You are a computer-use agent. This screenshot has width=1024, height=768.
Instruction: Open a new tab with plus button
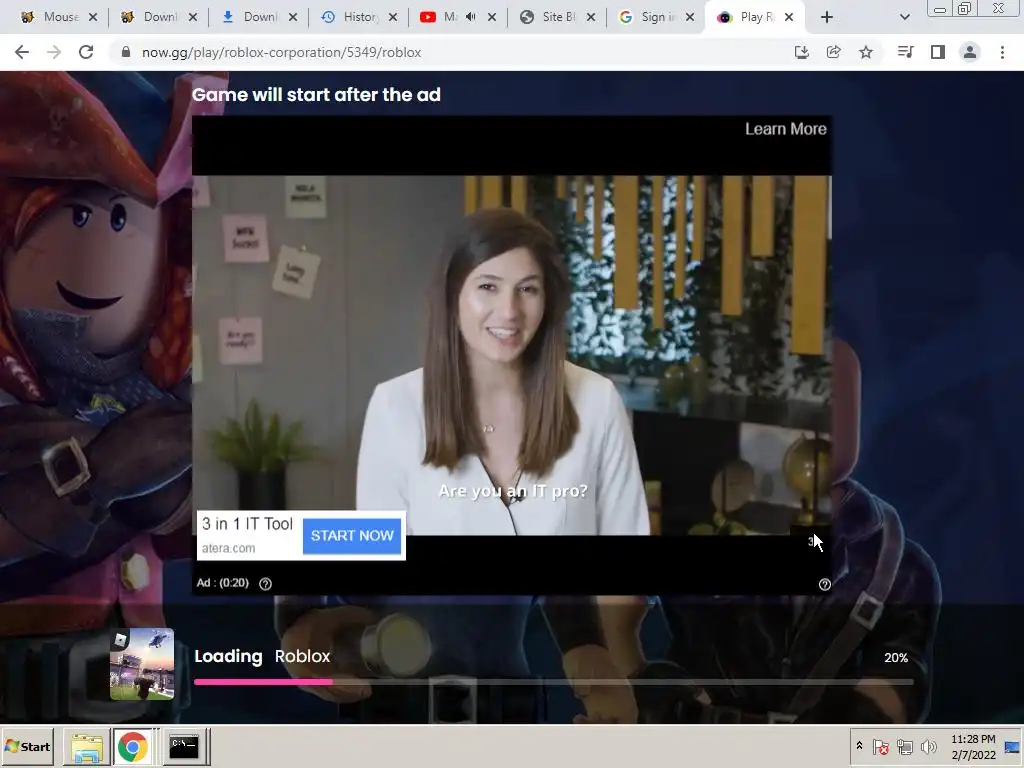[x=827, y=17]
